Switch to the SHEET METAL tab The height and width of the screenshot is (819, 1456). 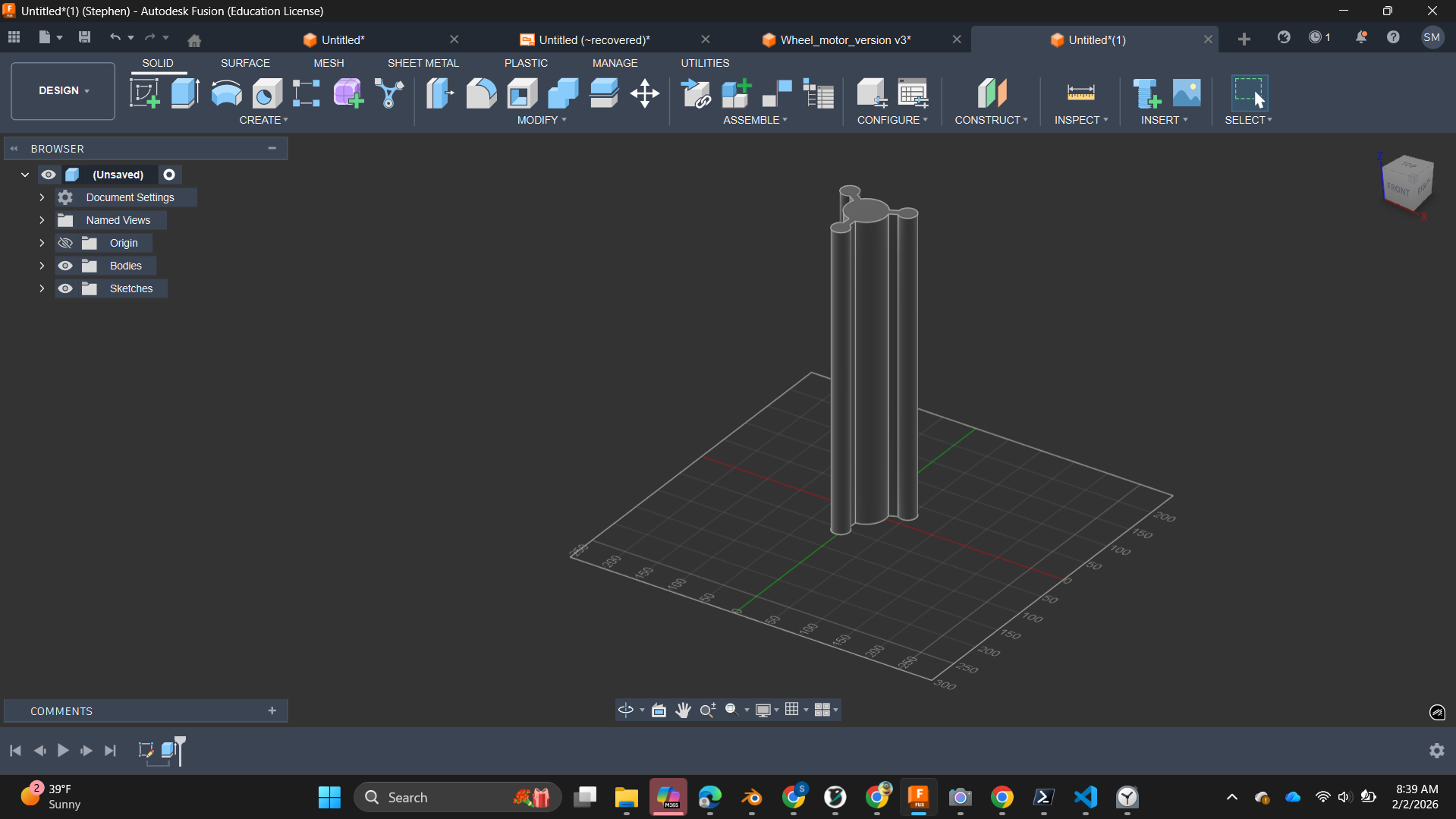[423, 63]
